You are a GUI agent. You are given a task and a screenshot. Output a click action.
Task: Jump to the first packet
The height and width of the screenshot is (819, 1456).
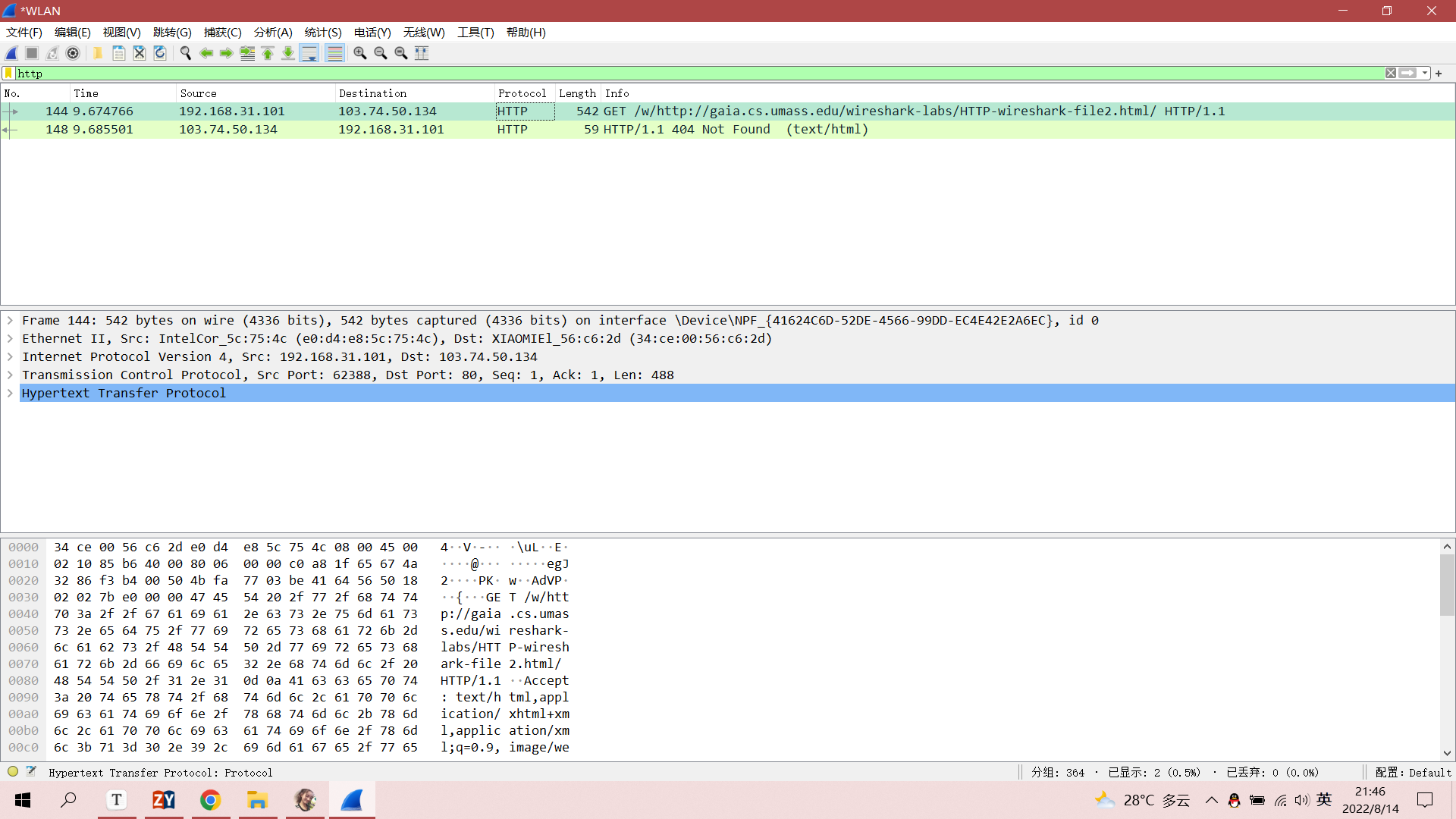[268, 53]
